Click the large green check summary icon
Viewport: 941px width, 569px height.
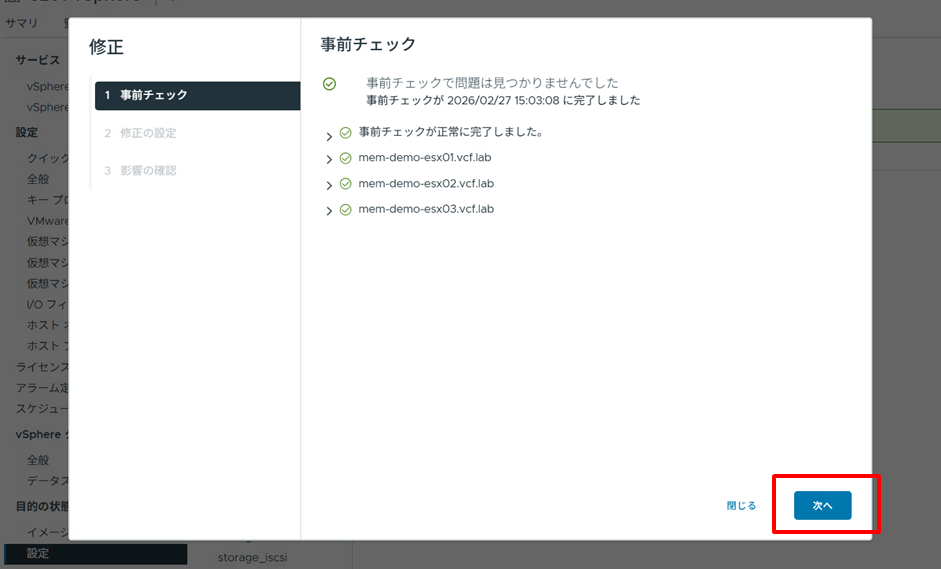pyautogui.click(x=330, y=84)
